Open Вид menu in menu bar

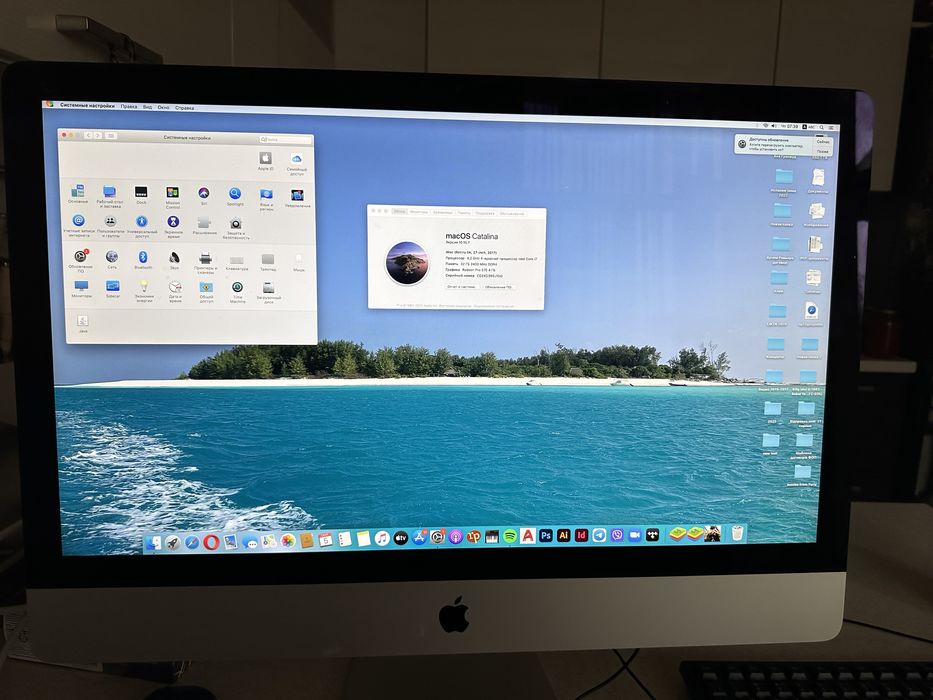click(148, 107)
